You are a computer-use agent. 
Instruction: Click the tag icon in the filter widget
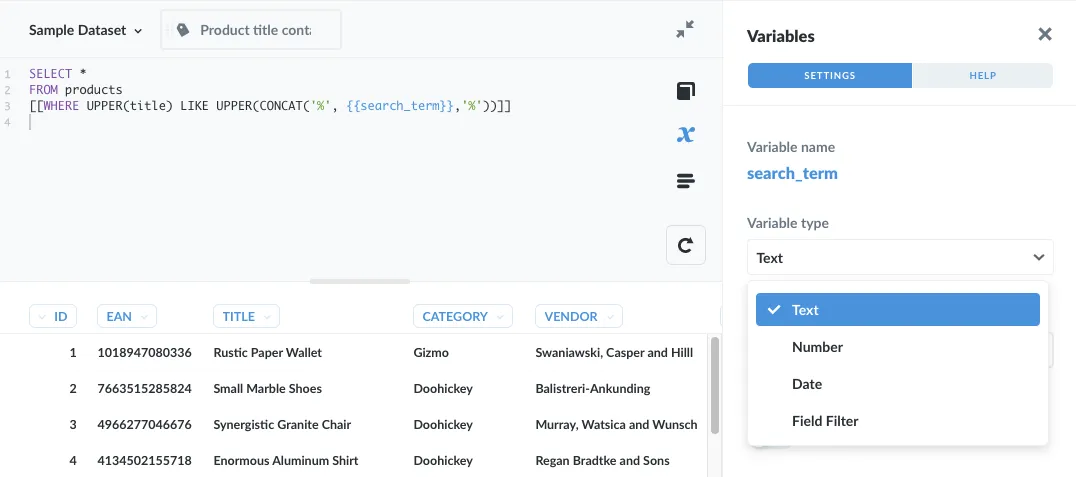[x=183, y=30]
